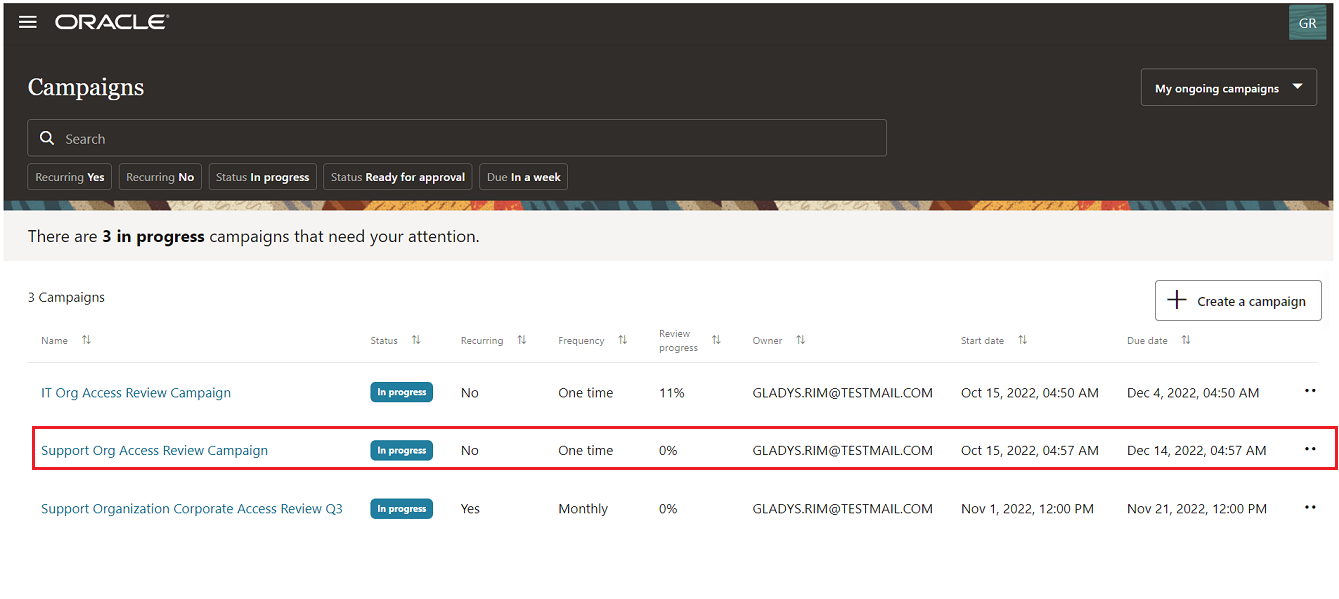Click the search magnifier icon
The image size is (1339, 599).
pyautogui.click(x=47, y=138)
